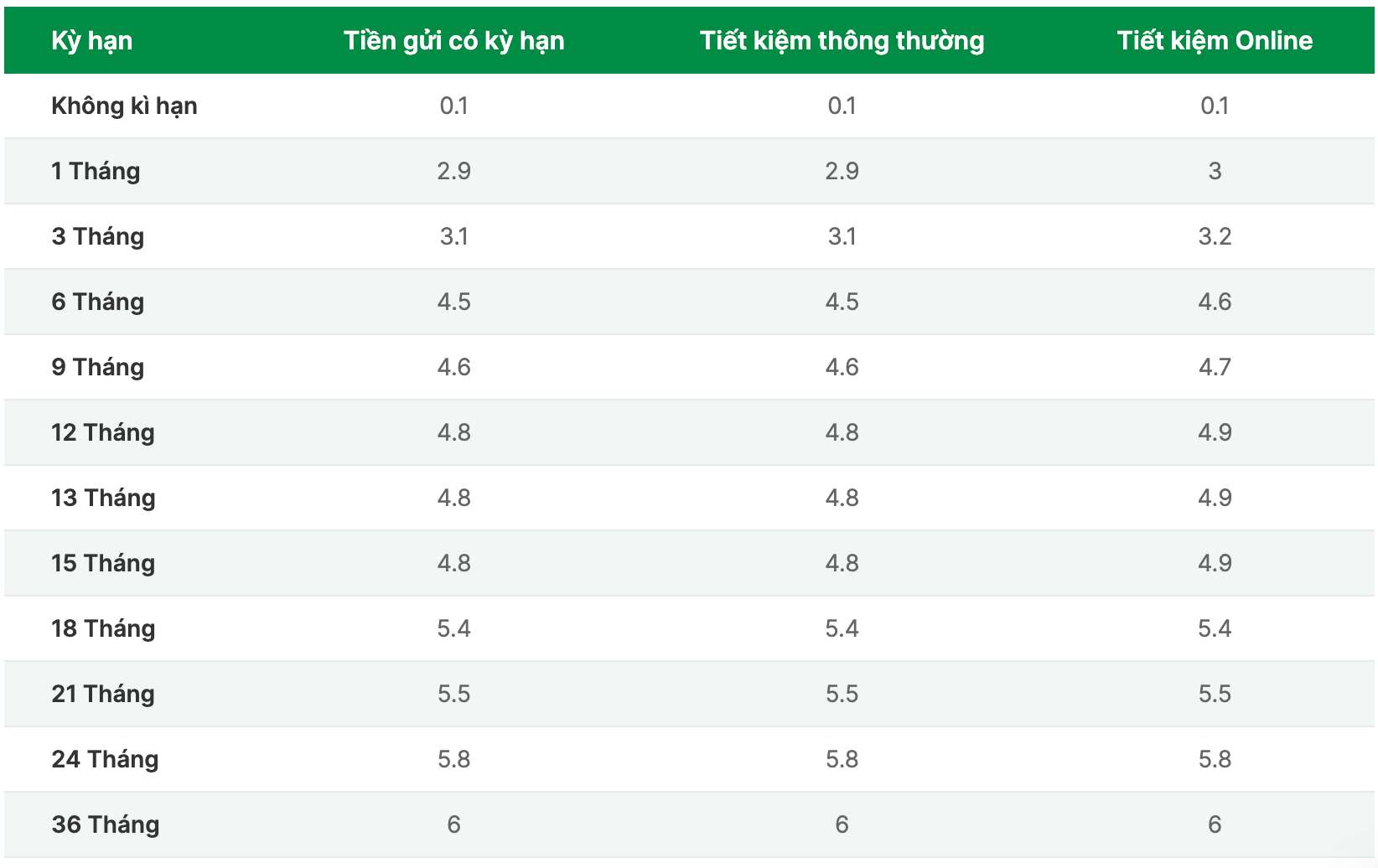Click the online rate 4.7 for 9 Tháng

[x=1215, y=367]
